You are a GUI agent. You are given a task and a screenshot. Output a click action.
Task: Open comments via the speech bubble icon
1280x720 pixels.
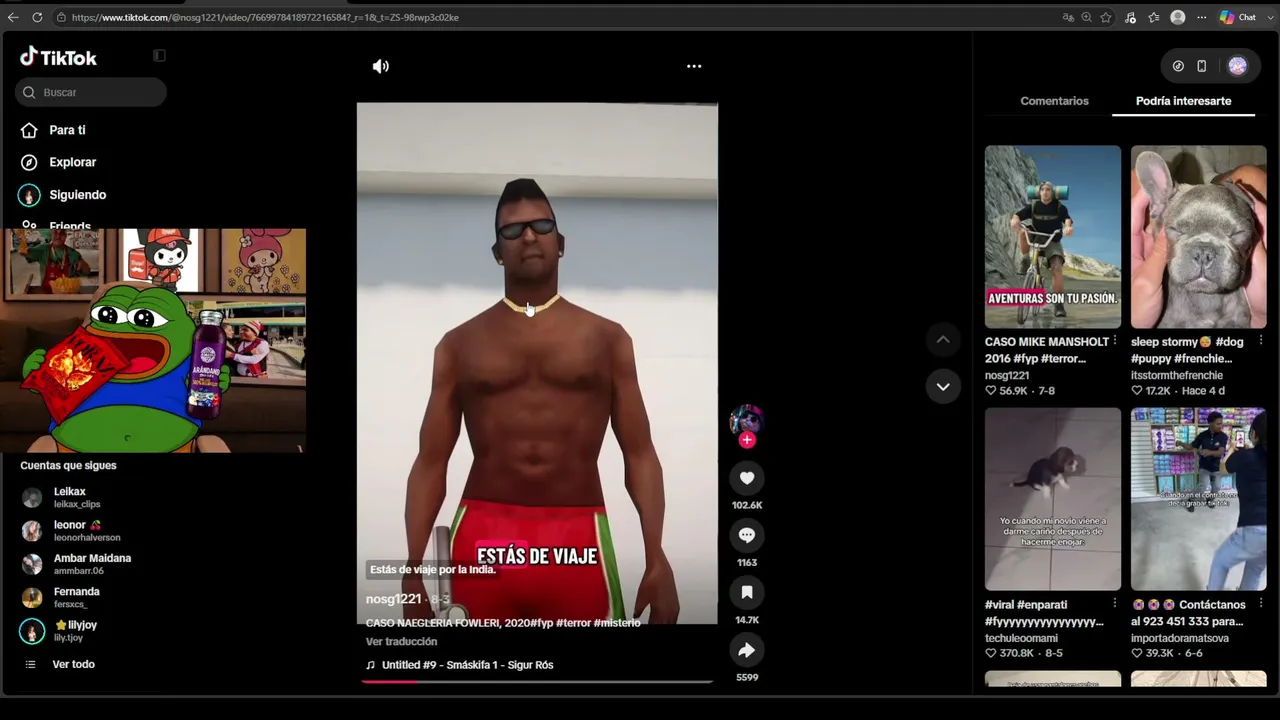tap(747, 535)
